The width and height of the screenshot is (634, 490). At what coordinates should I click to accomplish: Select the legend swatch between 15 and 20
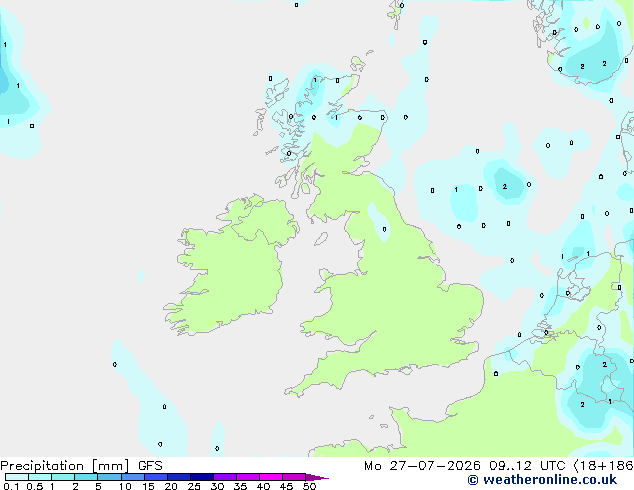tap(156, 477)
